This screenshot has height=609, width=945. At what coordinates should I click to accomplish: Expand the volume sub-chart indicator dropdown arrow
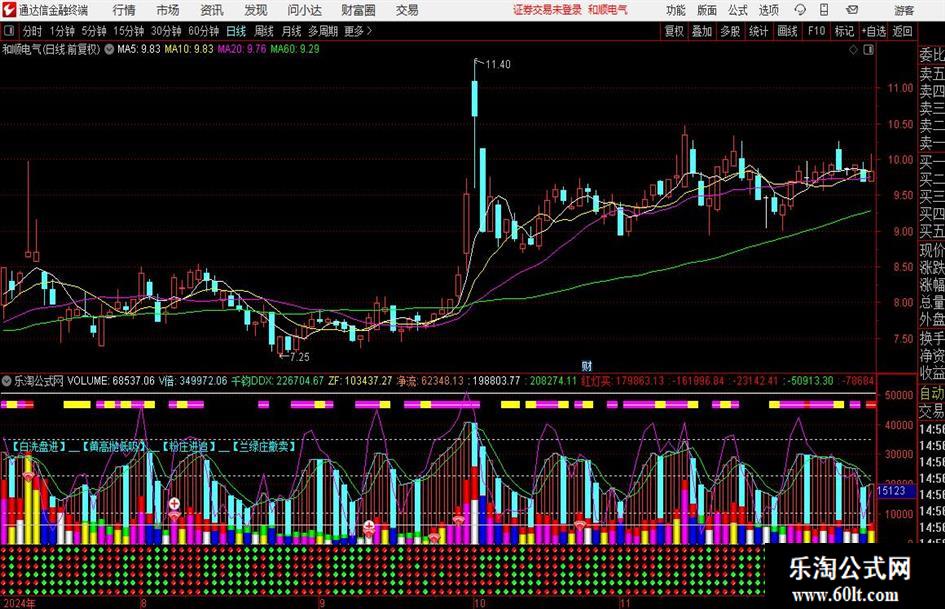tap(7, 381)
